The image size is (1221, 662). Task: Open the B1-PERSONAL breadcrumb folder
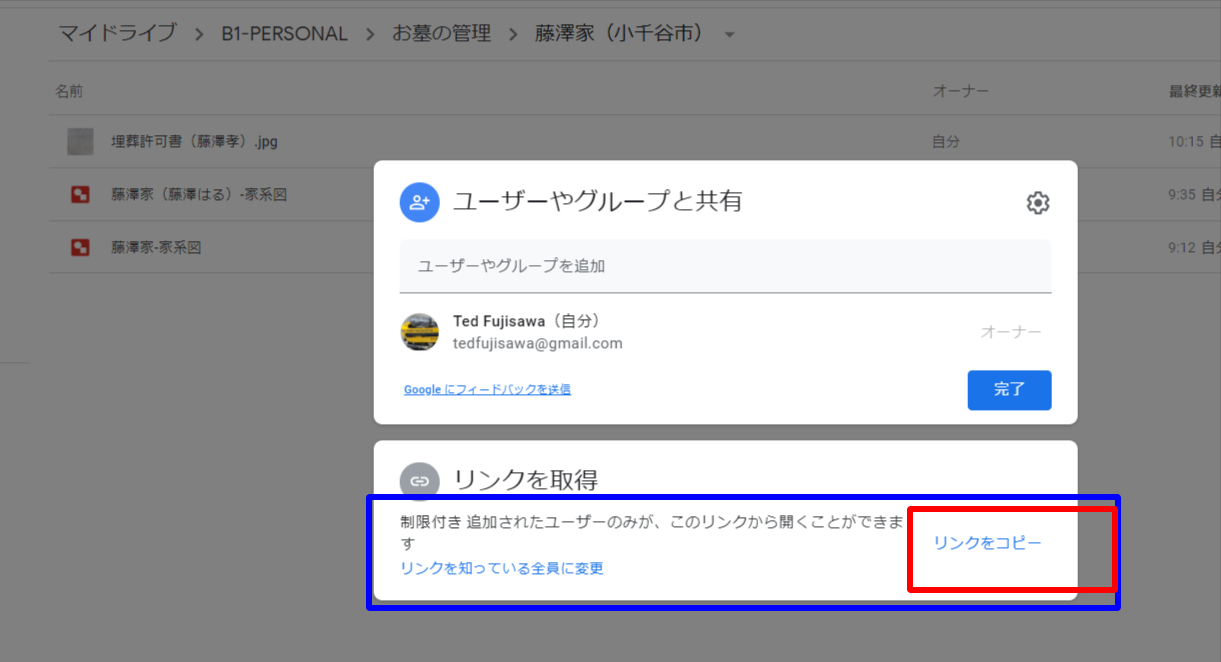coord(286,32)
